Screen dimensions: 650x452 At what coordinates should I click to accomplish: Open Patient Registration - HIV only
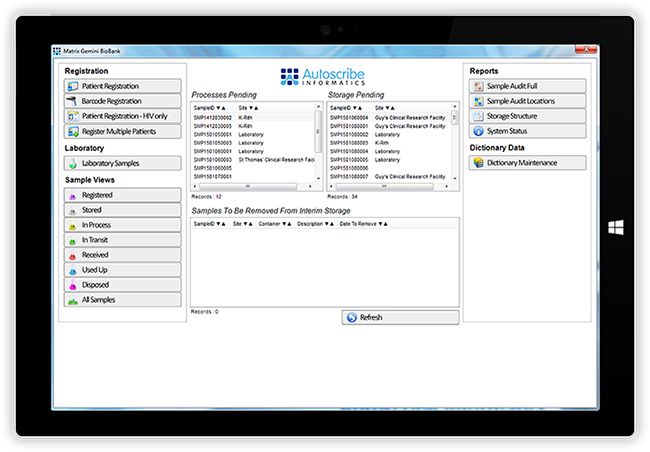pos(123,116)
